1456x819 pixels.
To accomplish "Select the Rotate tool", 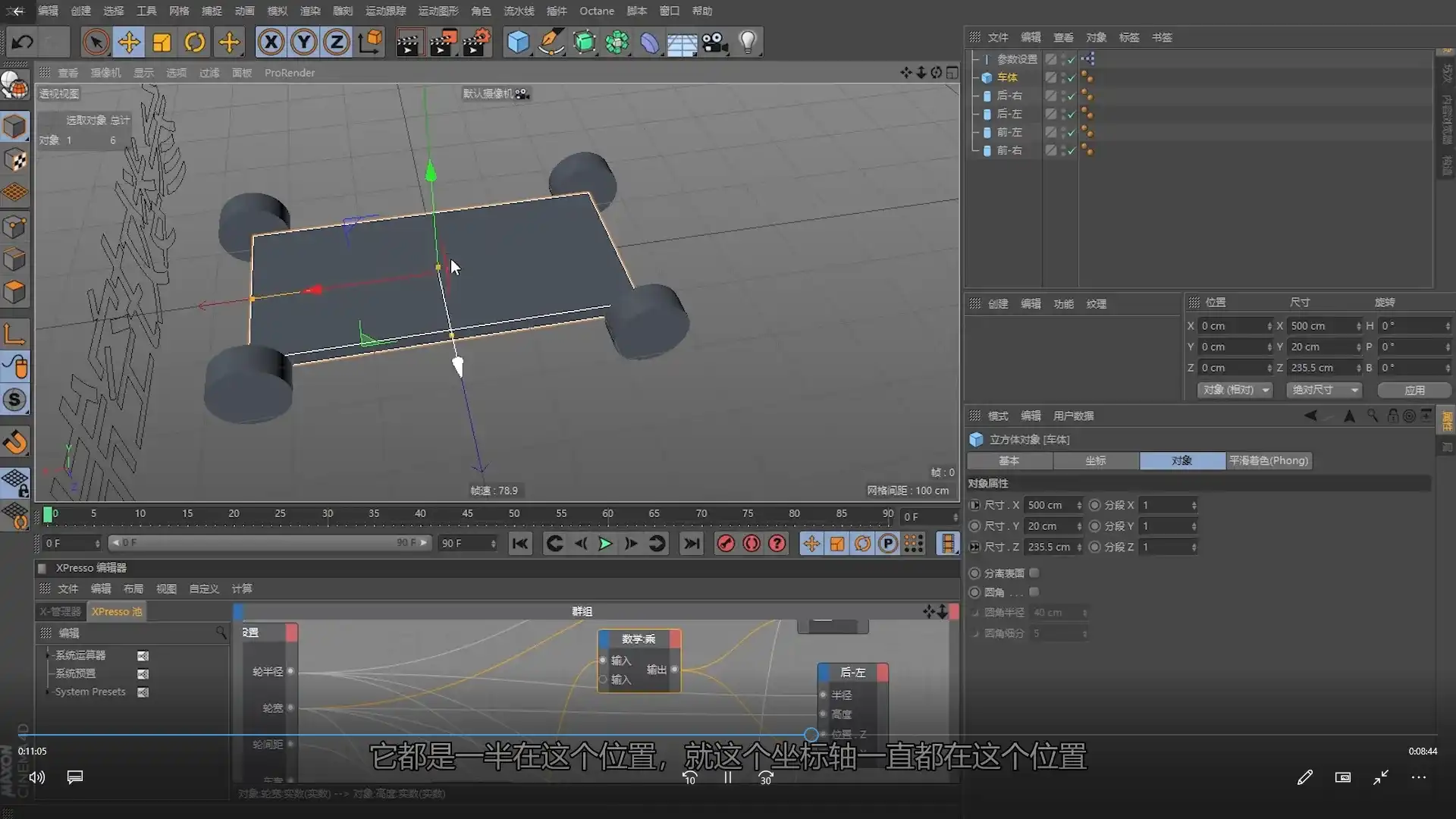I will pos(194,42).
